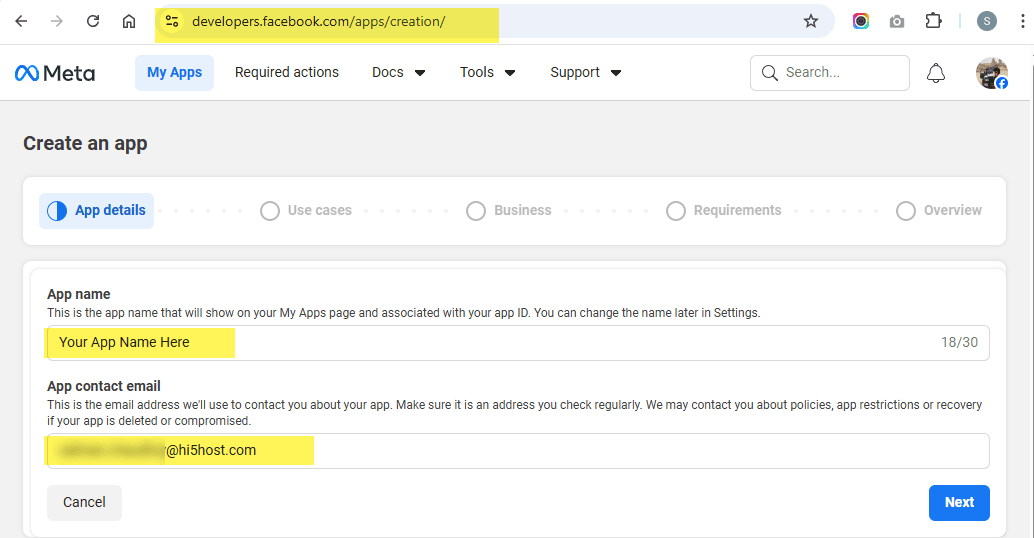The height and width of the screenshot is (538, 1034).
Task: Open the notifications bell
Action: [936, 73]
